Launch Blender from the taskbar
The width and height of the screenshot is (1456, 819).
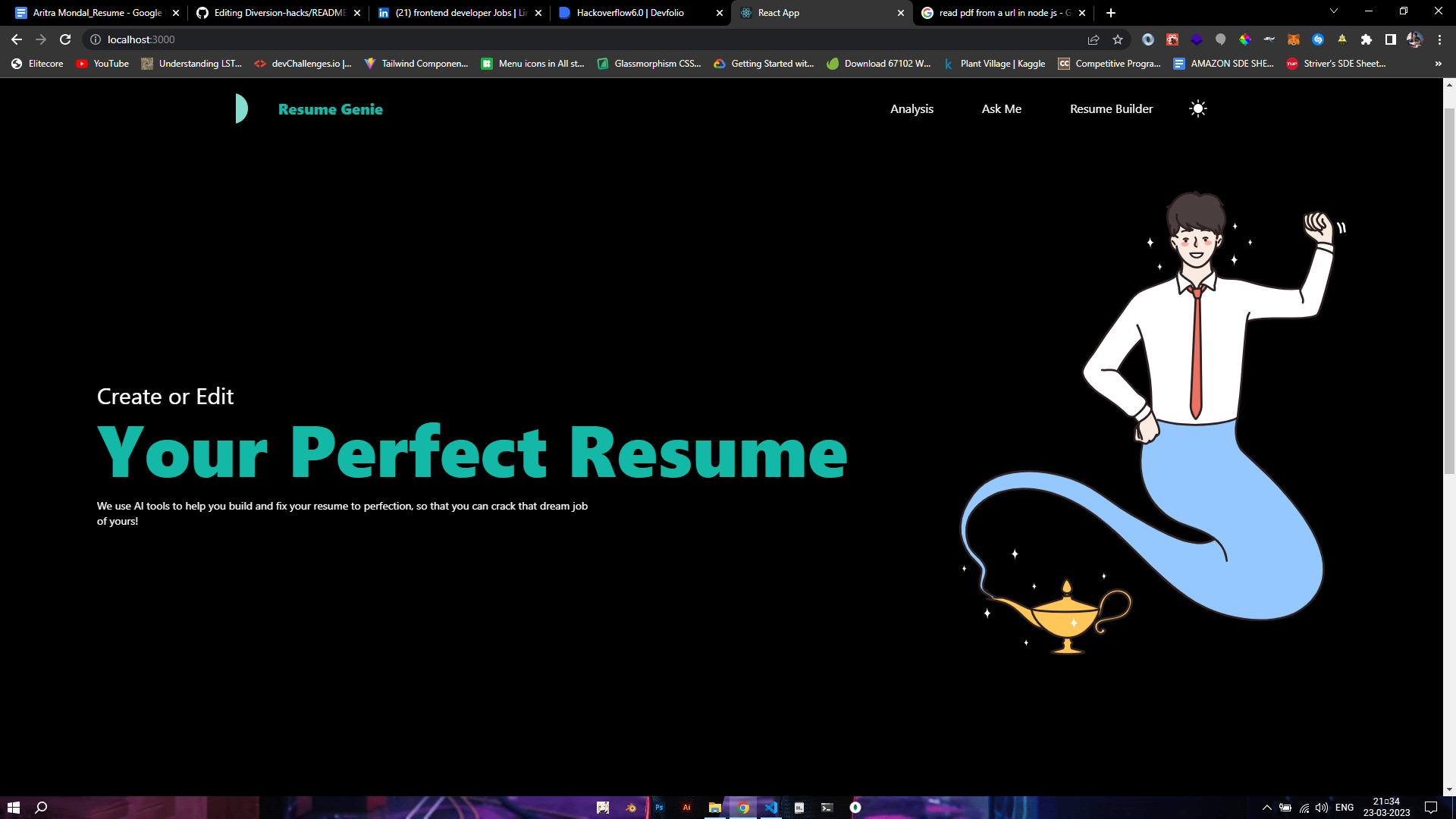[630, 807]
